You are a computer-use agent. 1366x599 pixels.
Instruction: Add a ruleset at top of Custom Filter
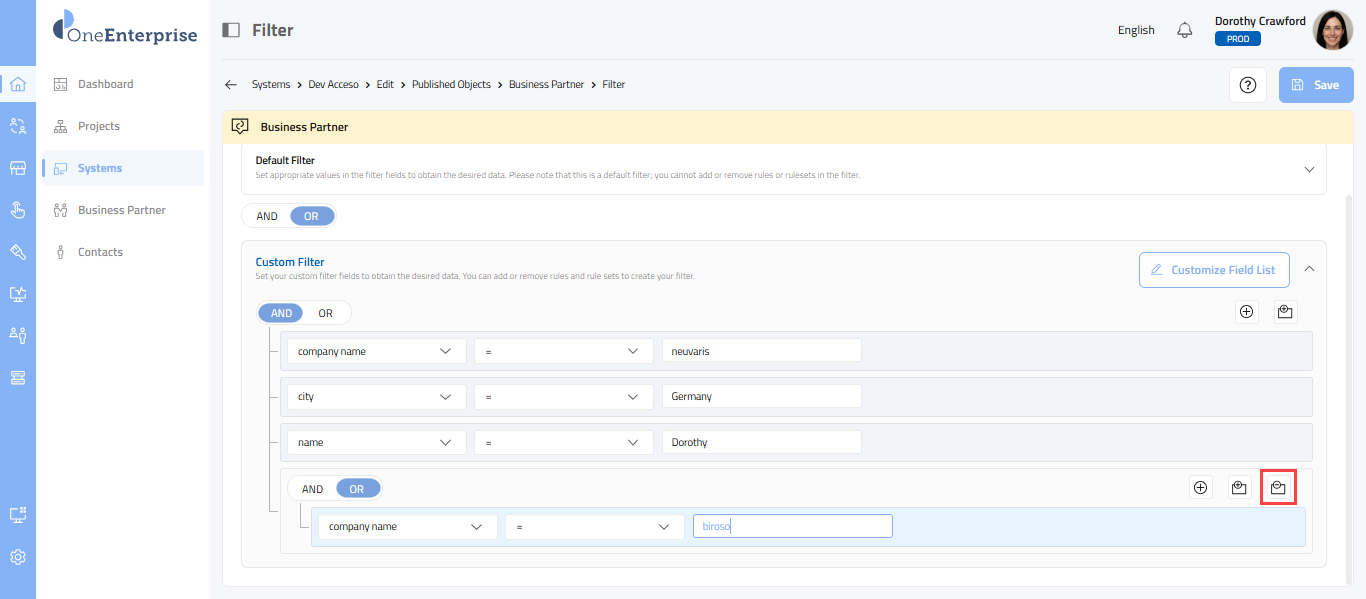pyautogui.click(x=1285, y=312)
